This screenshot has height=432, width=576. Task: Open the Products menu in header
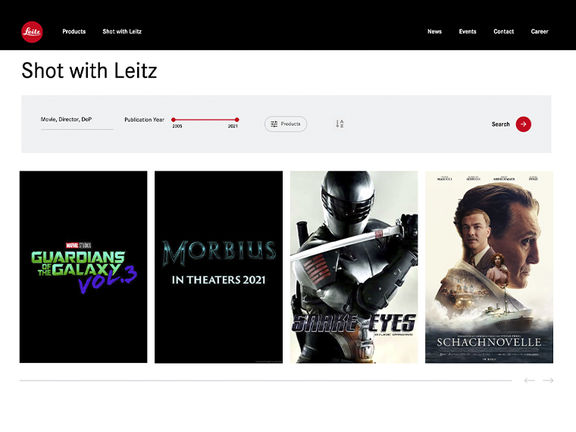(x=74, y=32)
